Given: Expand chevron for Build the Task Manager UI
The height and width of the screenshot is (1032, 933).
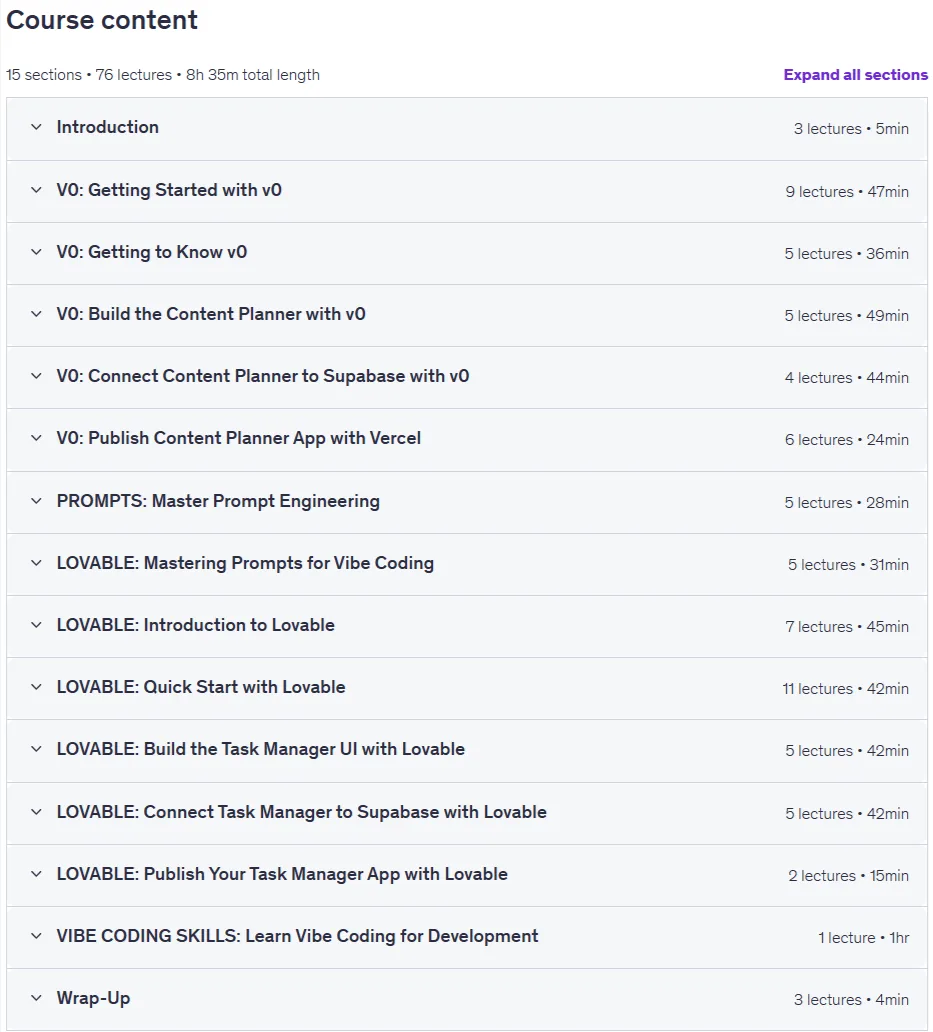Looking at the screenshot, I should [36, 749].
